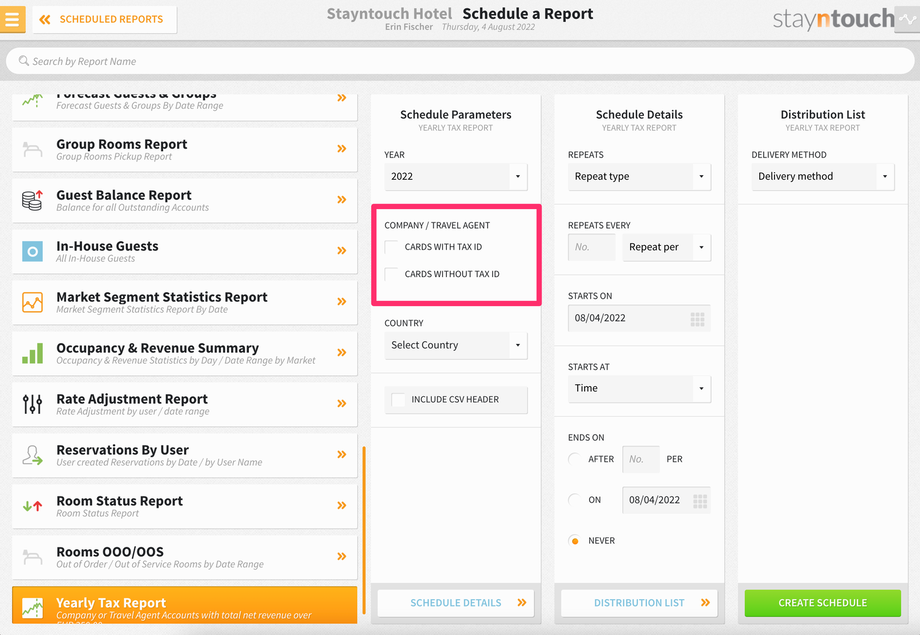This screenshot has width=920, height=635.
Task: Select Room Status Report entry
Action: pyautogui.click(x=184, y=506)
